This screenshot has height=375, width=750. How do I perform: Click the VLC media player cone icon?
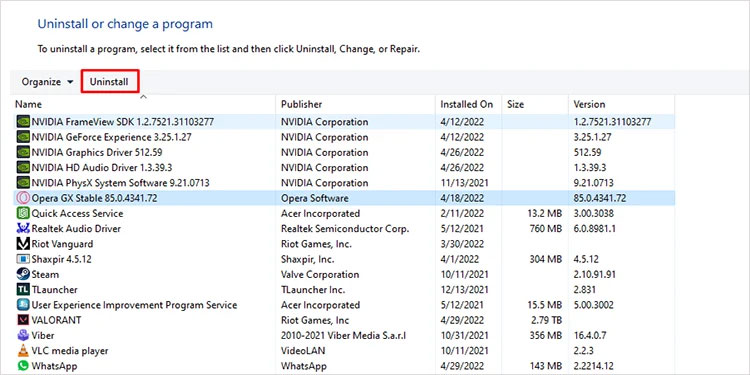pyautogui.click(x=23, y=351)
